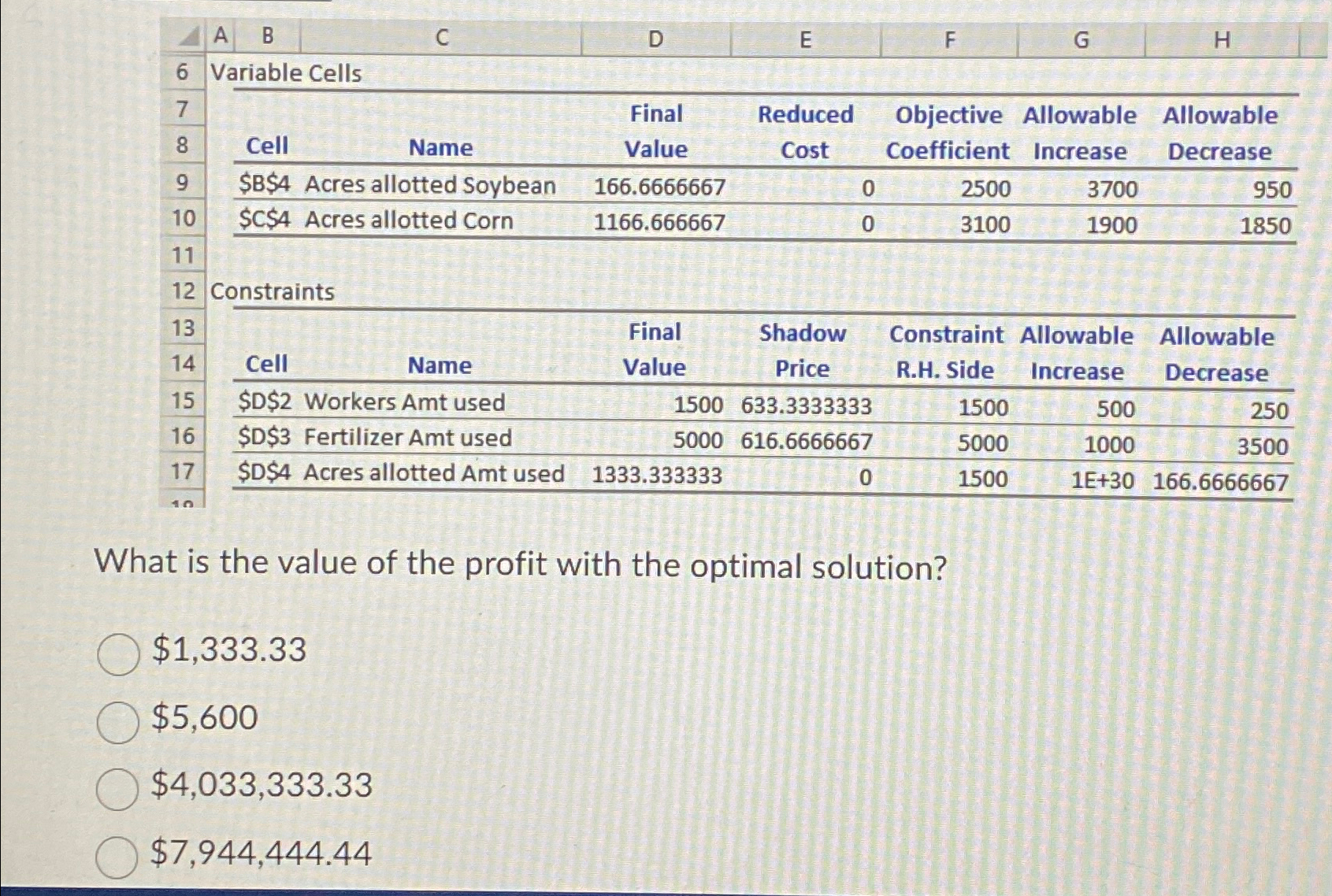Select the Variable Cells label cell

(286, 73)
